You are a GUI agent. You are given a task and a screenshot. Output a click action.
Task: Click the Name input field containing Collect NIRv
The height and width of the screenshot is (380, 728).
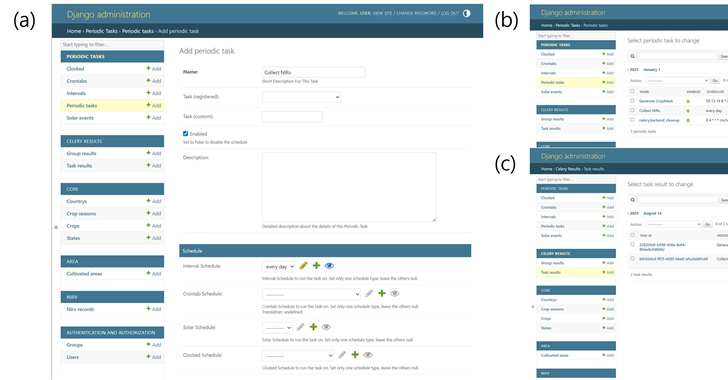(313, 72)
